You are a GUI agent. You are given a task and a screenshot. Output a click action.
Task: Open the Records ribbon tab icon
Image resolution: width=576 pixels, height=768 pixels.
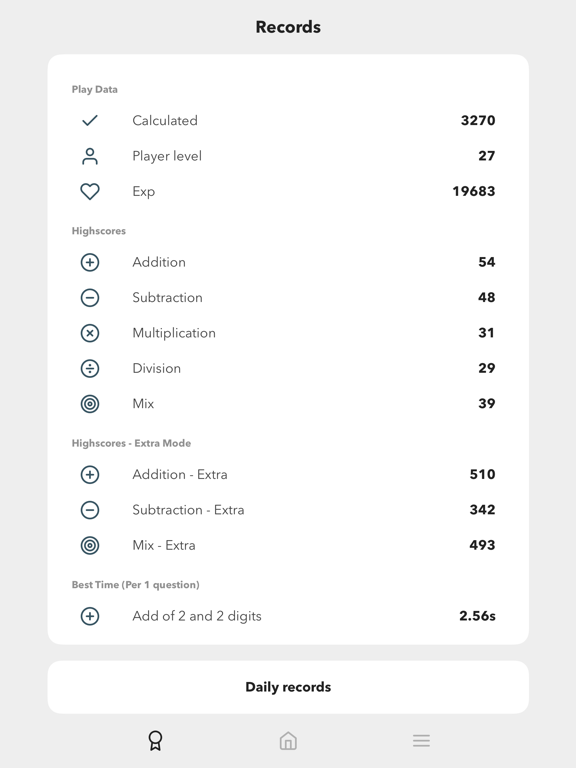pyautogui.click(x=155, y=741)
